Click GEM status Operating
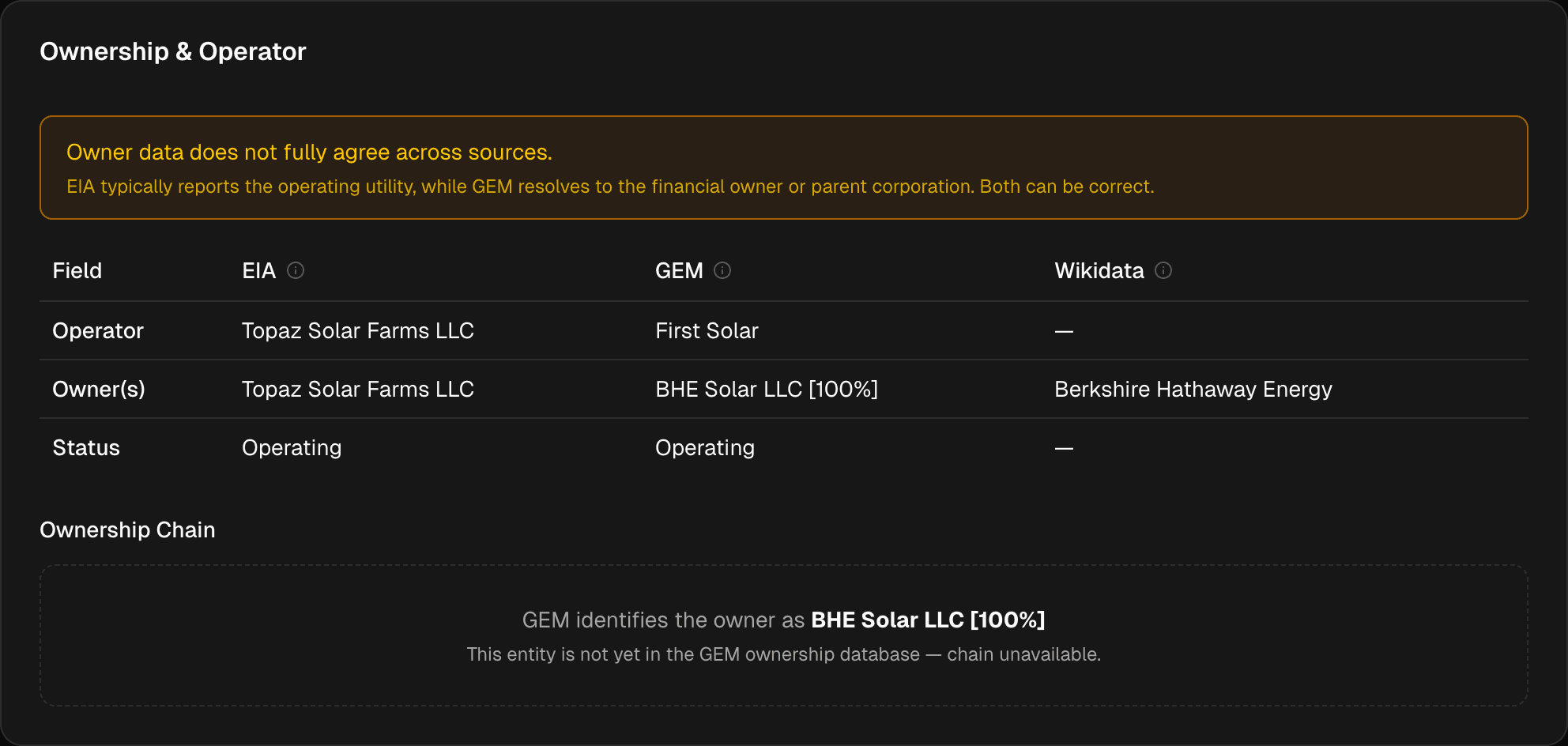The height and width of the screenshot is (746, 1568). tap(705, 447)
